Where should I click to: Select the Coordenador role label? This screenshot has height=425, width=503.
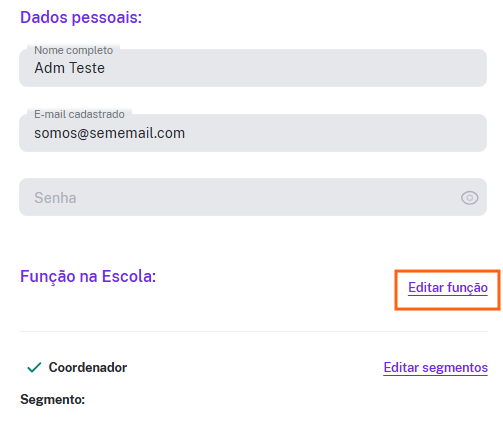(88, 368)
